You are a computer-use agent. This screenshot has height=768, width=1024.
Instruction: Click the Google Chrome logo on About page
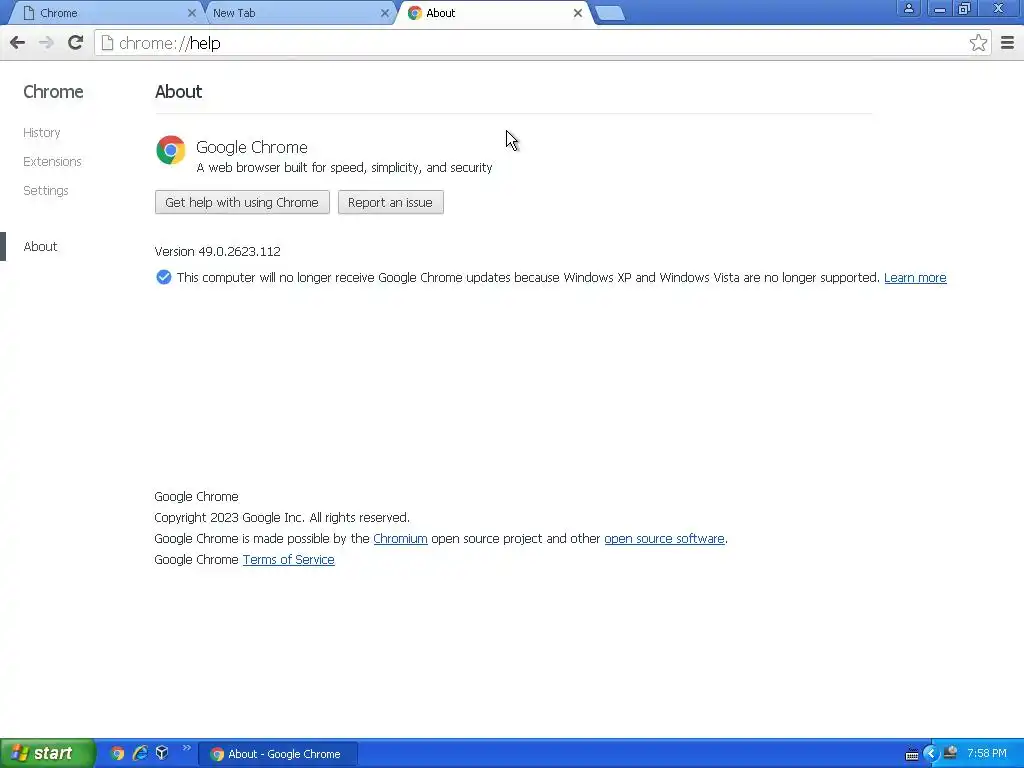170,150
